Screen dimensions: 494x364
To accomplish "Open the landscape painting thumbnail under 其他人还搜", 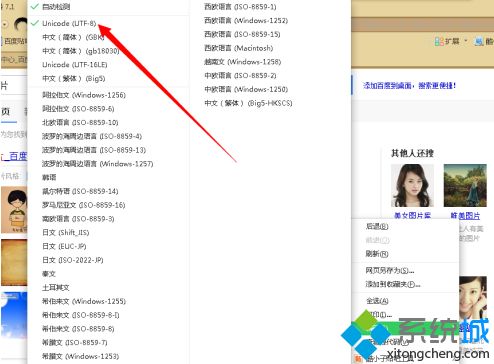I will [465, 185].
